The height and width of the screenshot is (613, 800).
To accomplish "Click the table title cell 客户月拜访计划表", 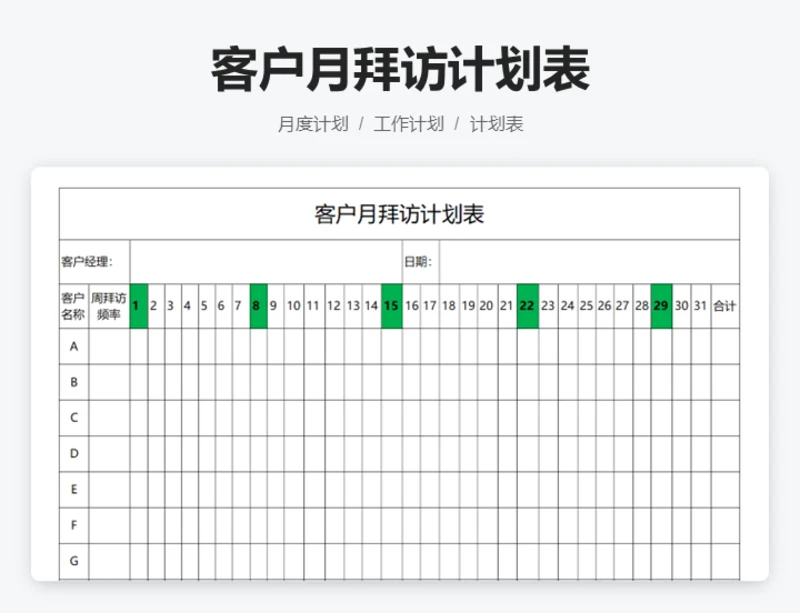I will pyautogui.click(x=399, y=214).
